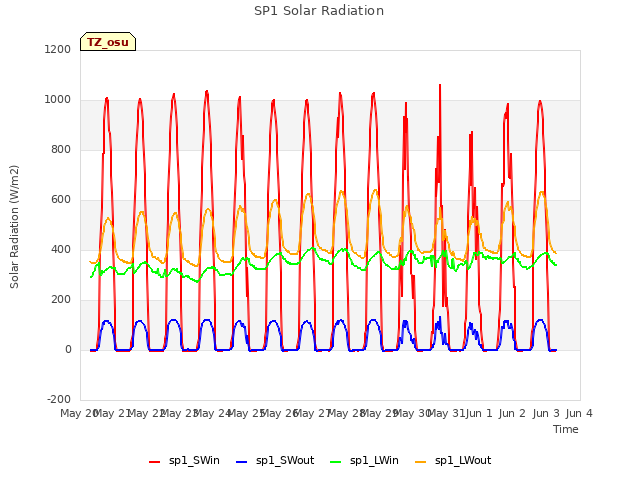The width and height of the screenshot is (640, 480).
Task: Click the red sp1_SWin legend swatch
Action: [x=155, y=462]
